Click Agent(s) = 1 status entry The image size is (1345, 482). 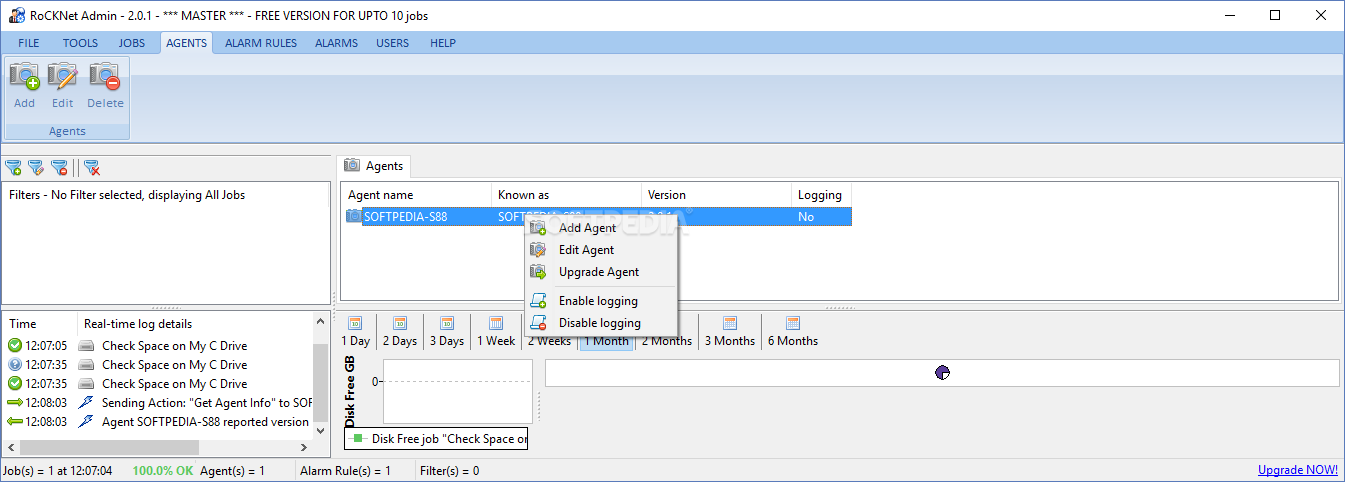pyautogui.click(x=232, y=470)
